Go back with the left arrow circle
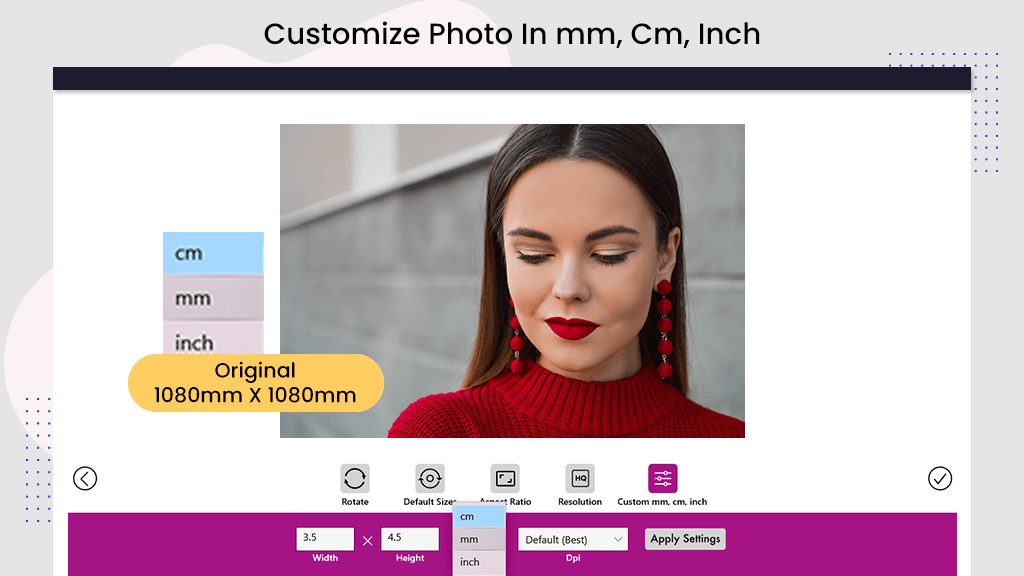The width and height of the screenshot is (1024, 576). [85, 479]
